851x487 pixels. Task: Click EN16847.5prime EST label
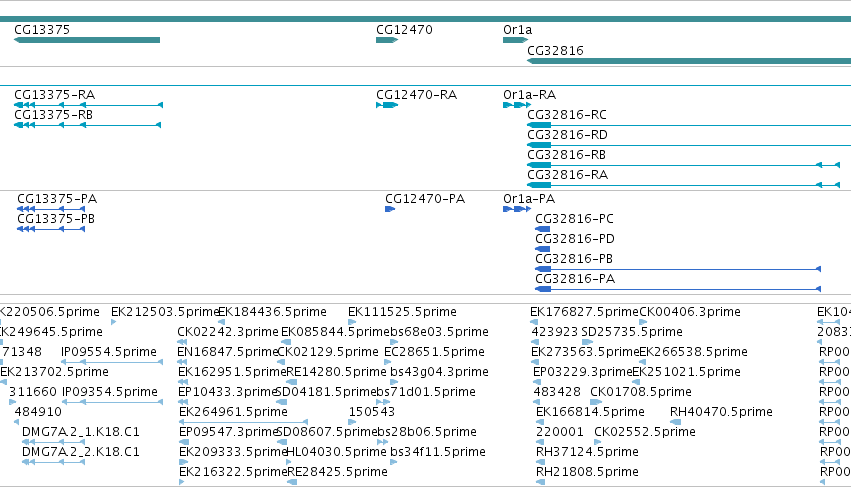coord(227,352)
